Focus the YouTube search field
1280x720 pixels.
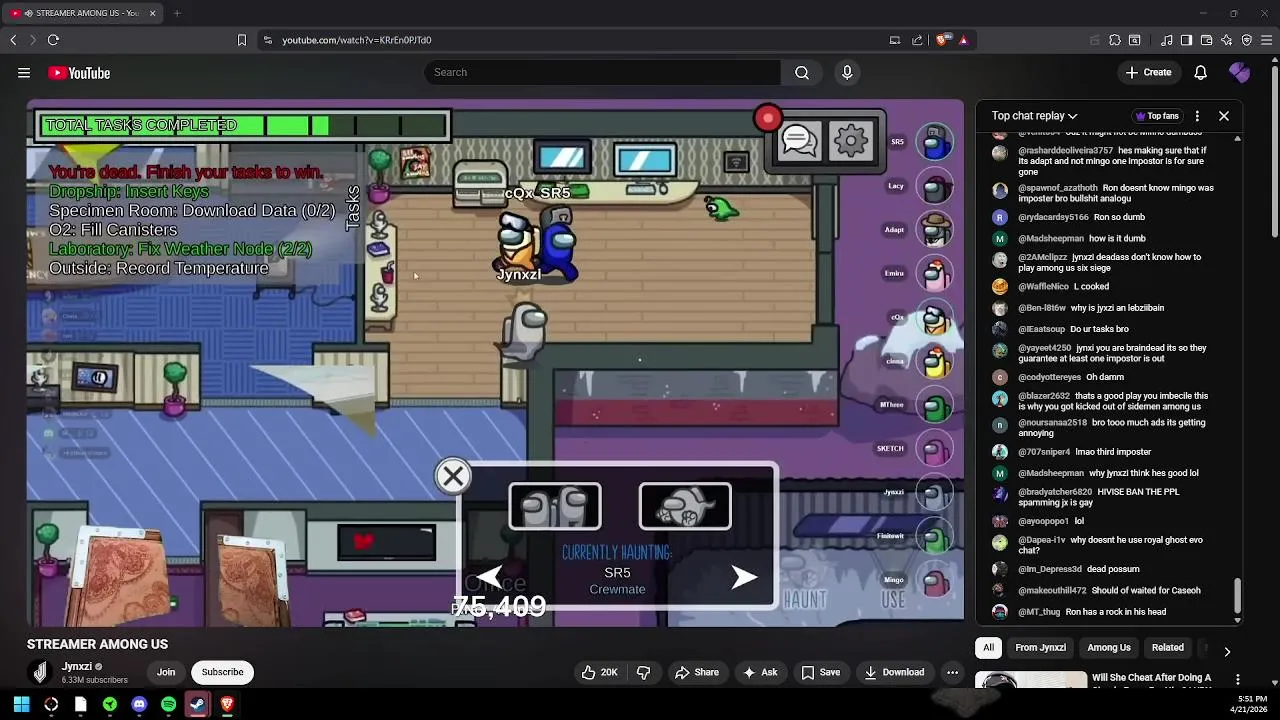tap(602, 72)
